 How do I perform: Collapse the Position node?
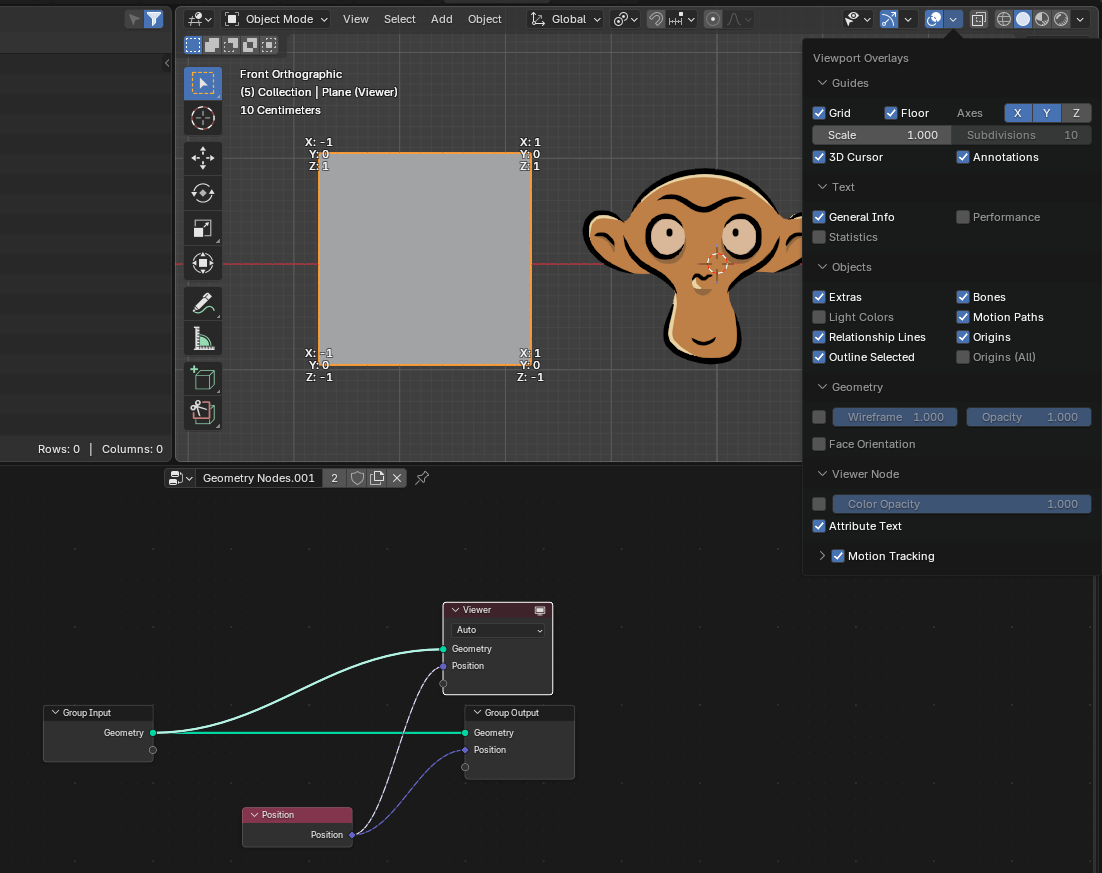coord(254,815)
